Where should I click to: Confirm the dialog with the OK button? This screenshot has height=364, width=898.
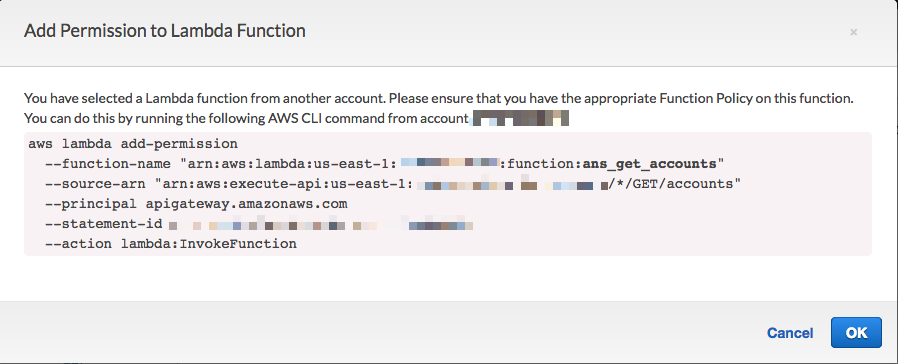[x=856, y=333]
